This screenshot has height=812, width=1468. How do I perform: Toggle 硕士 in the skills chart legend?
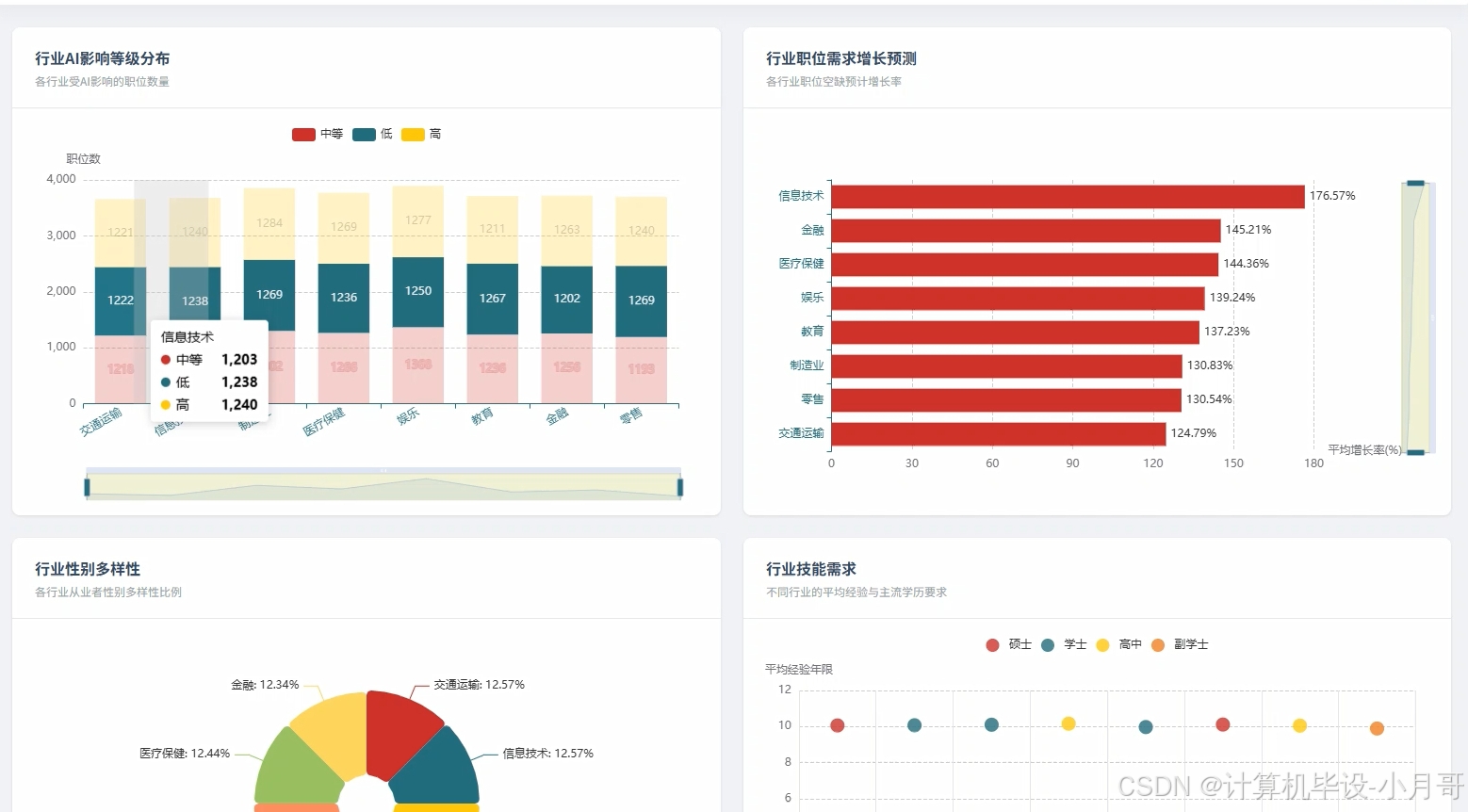point(1008,644)
